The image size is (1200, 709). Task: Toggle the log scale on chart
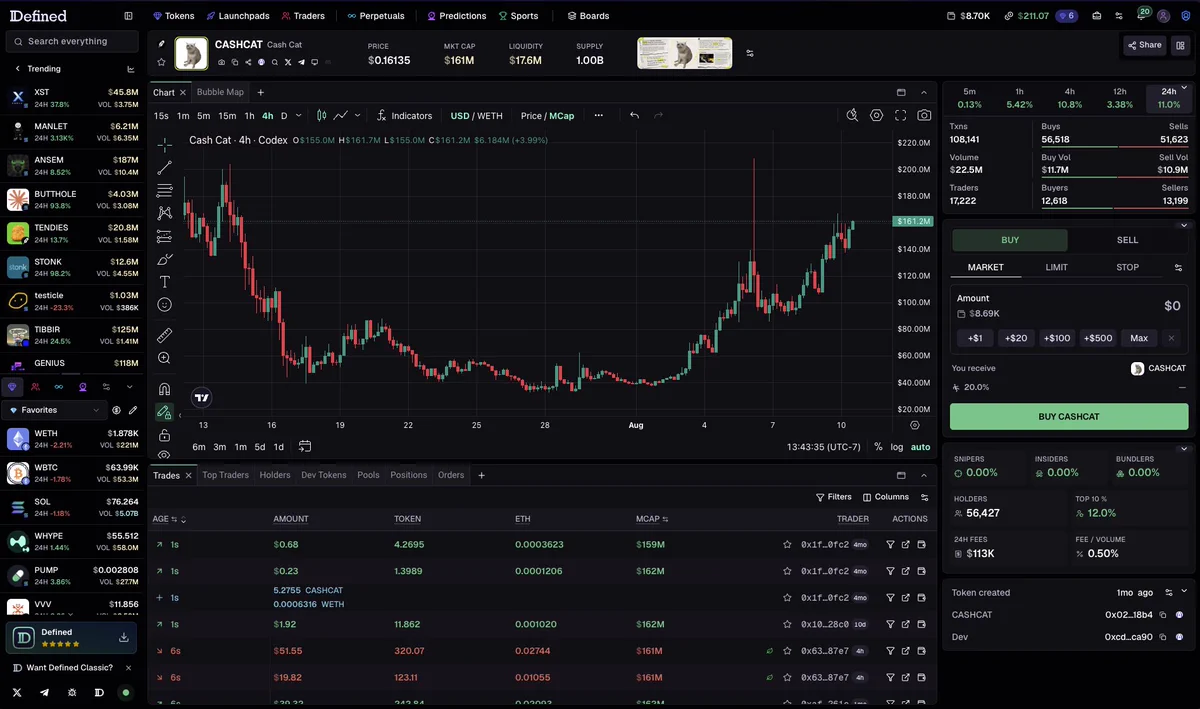pos(896,447)
